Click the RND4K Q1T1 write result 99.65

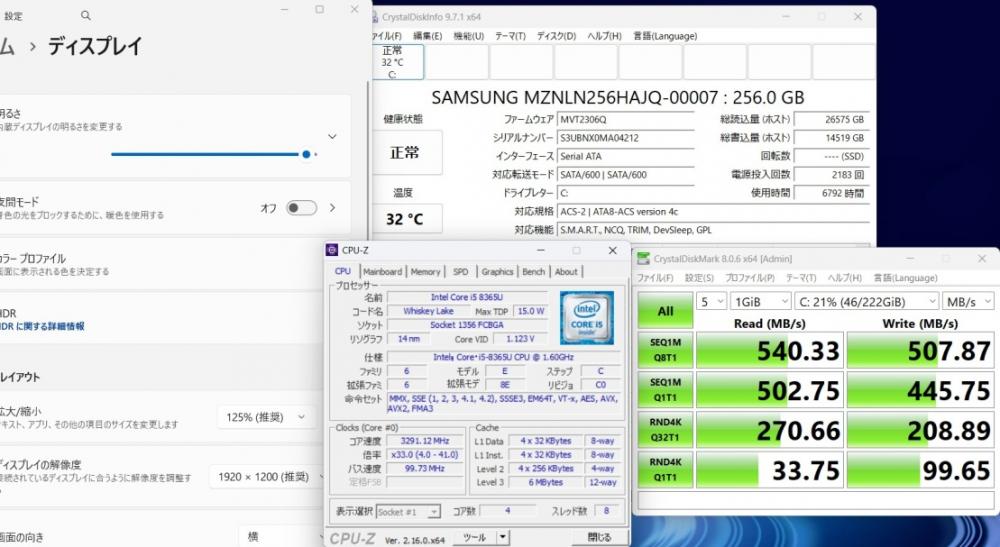coord(920,470)
